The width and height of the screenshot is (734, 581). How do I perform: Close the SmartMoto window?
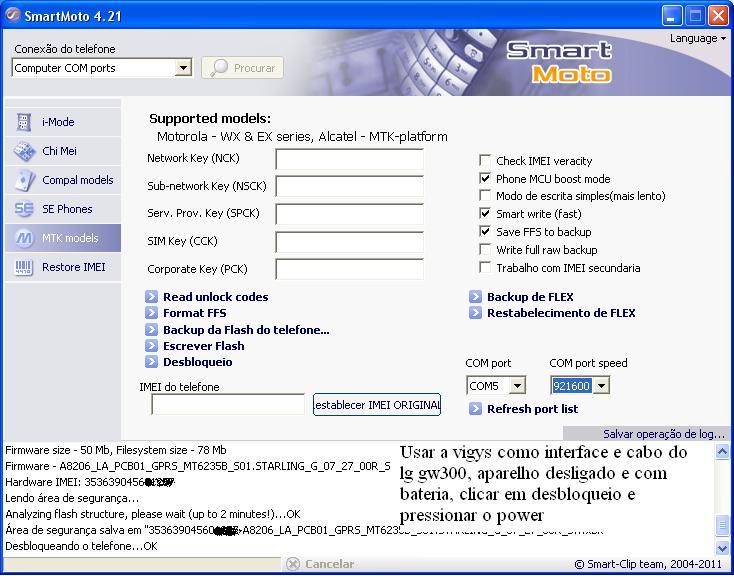718,16
